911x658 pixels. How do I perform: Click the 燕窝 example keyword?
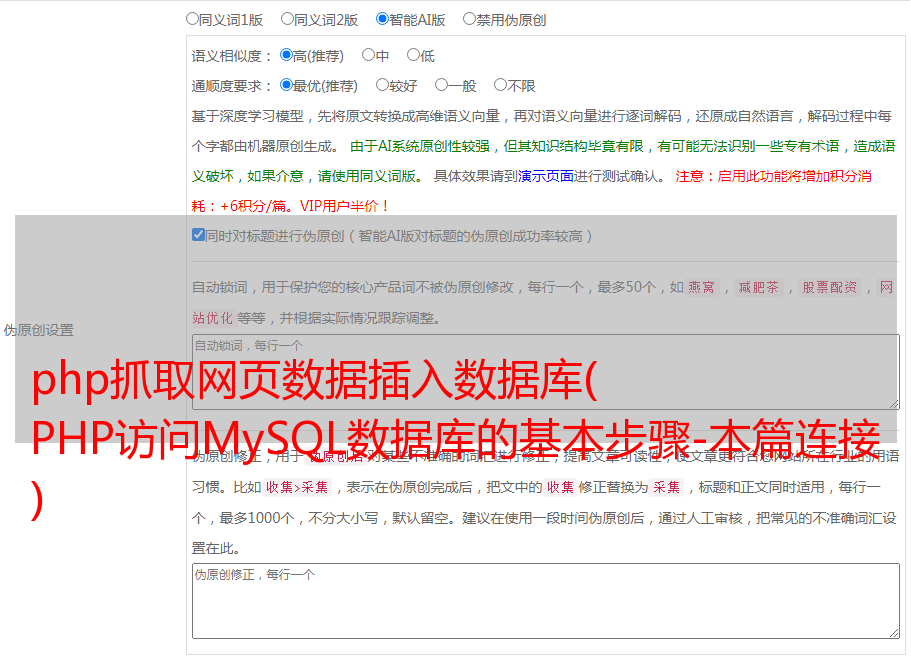coord(701,287)
